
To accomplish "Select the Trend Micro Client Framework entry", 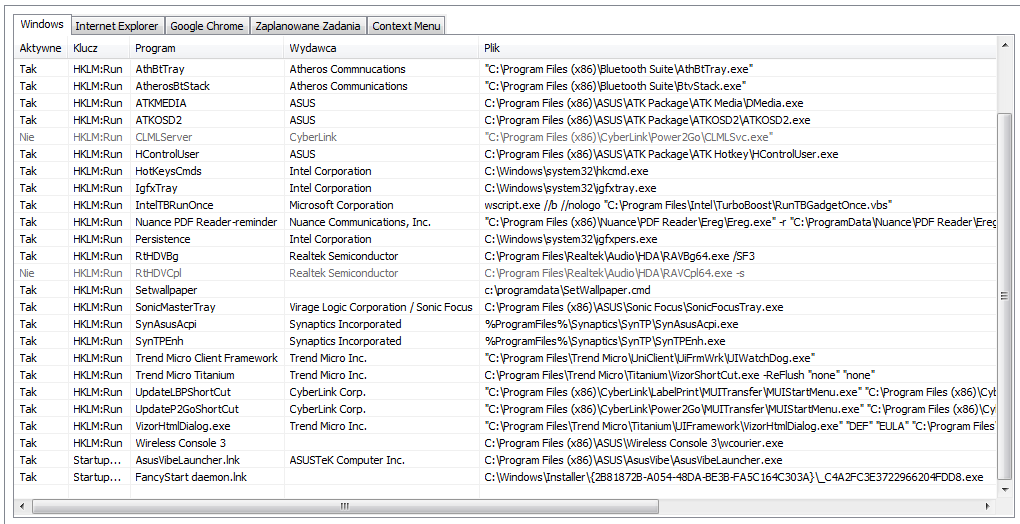I will (505, 358).
